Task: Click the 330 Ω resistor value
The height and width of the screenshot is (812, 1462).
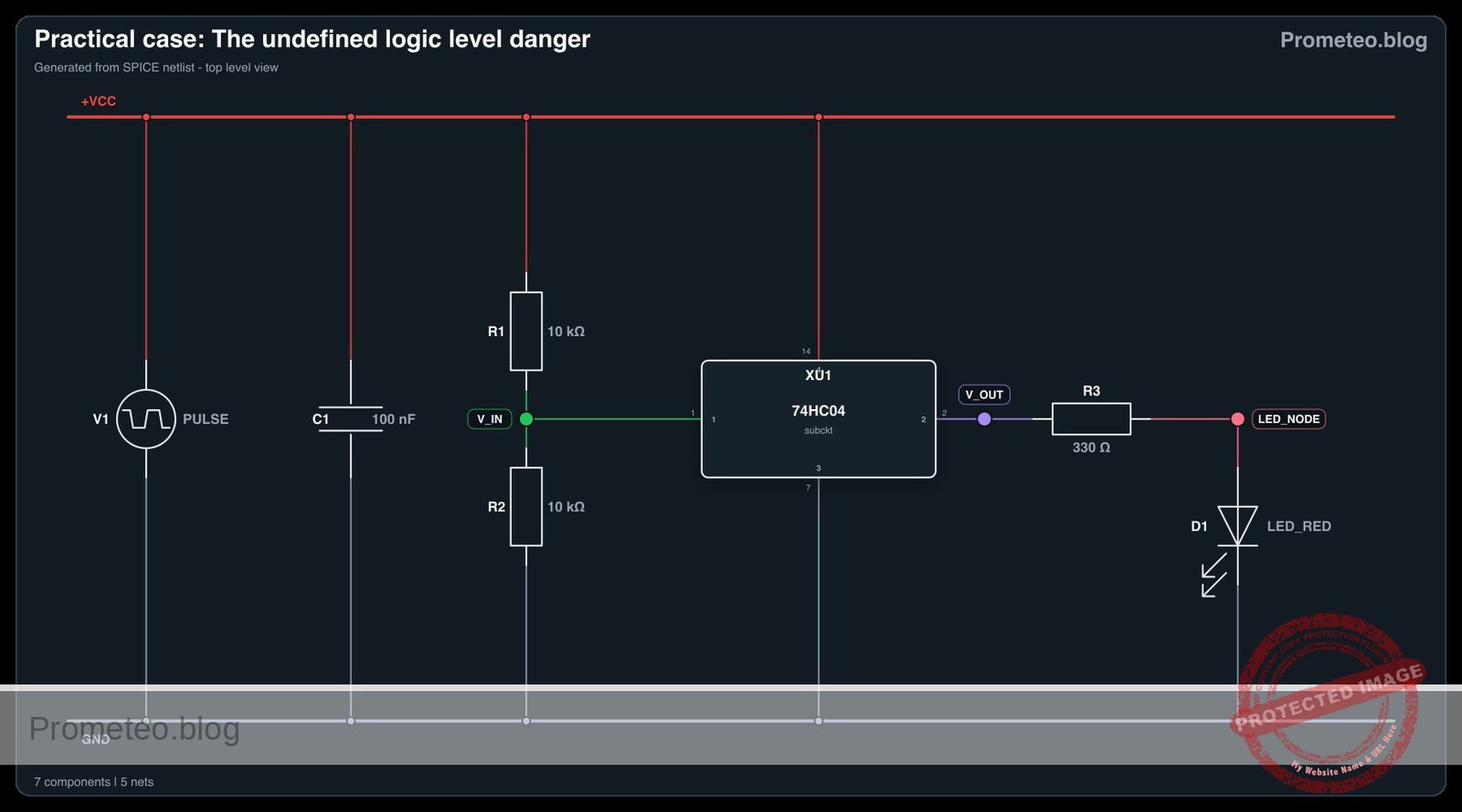Action: pos(1091,448)
